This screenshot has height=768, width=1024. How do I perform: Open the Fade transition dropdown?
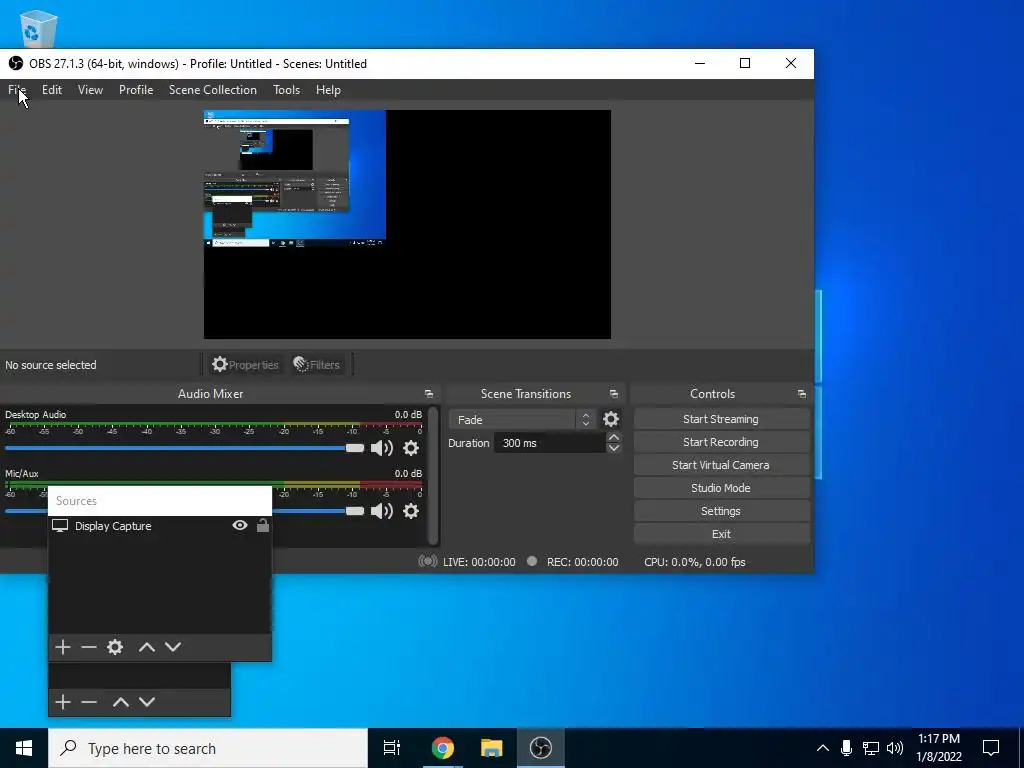click(521, 419)
